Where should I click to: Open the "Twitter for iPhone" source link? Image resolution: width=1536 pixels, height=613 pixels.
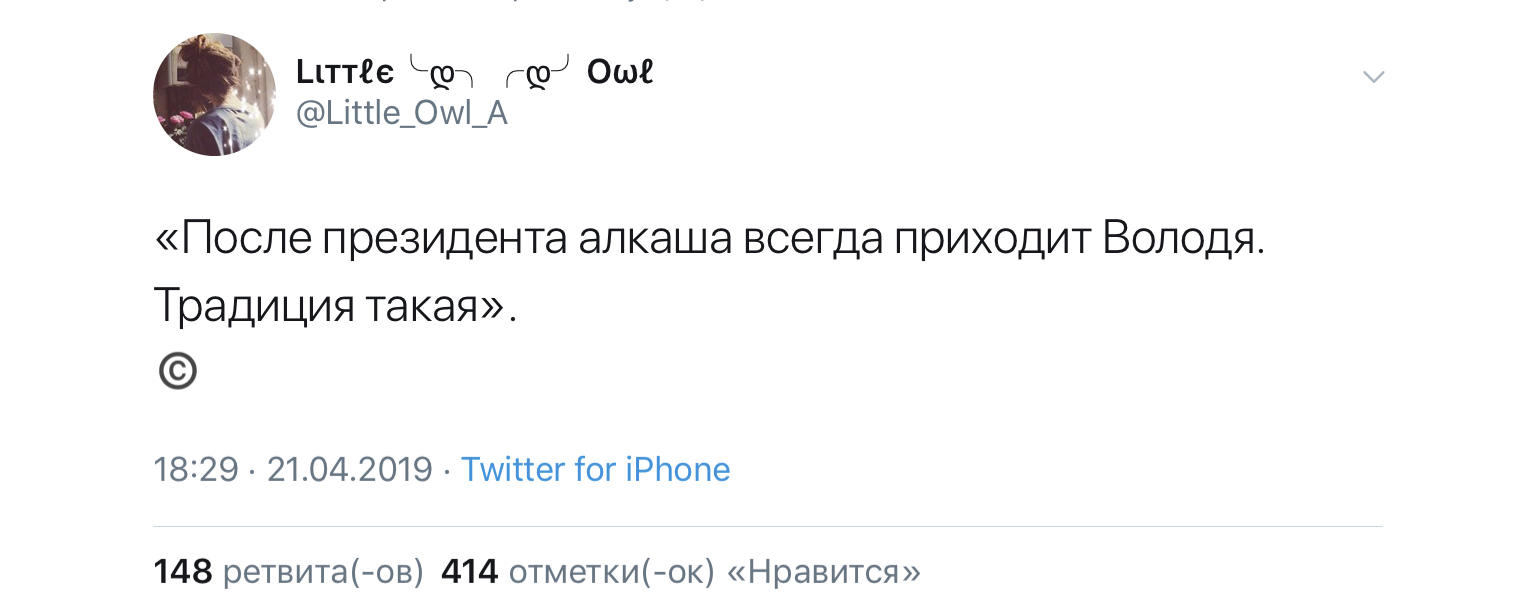pos(595,469)
